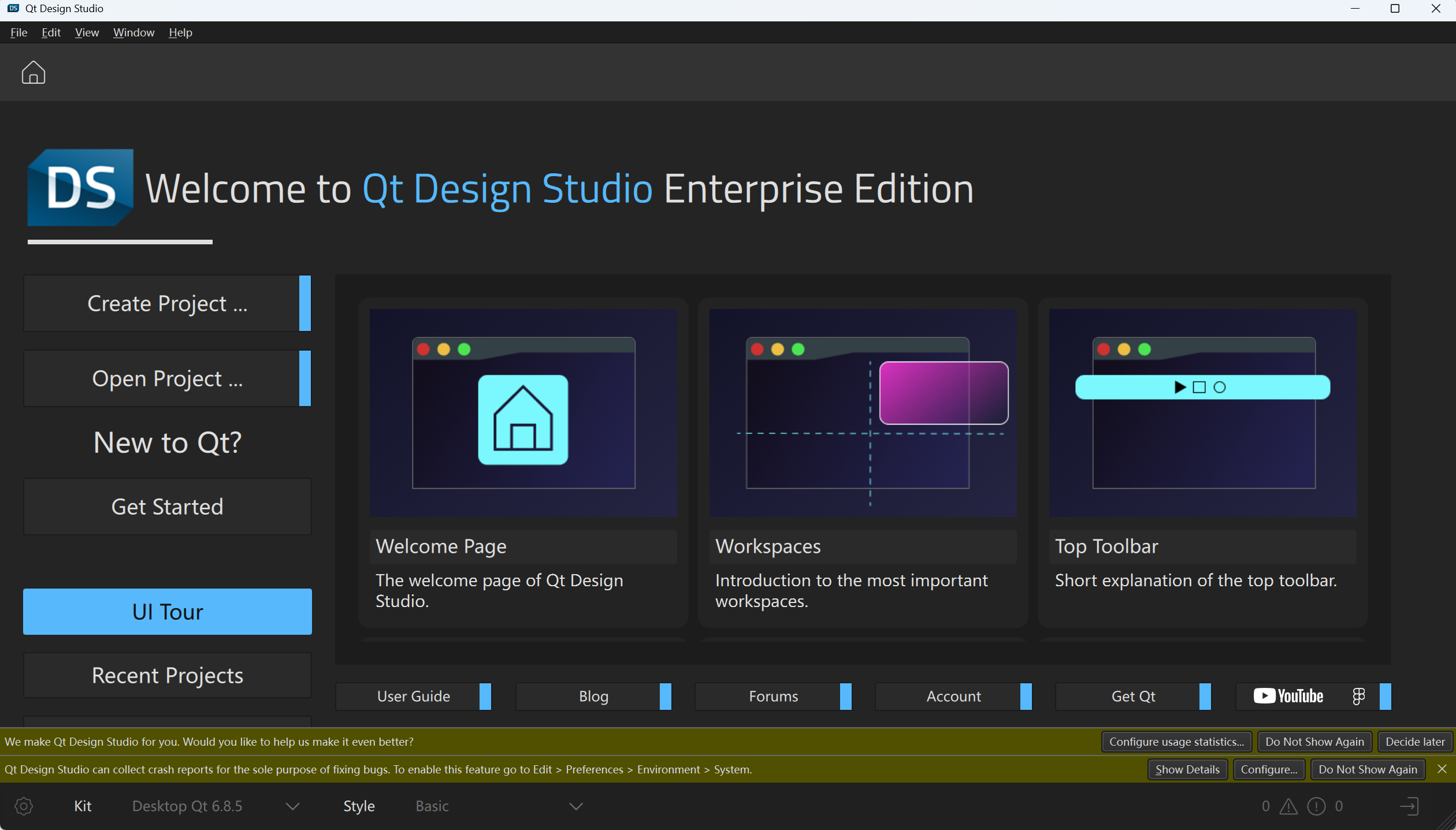The width and height of the screenshot is (1456, 830).
Task: Expand the Kit Desktop Qt 6.8.5 dropdown
Action: coord(292,806)
